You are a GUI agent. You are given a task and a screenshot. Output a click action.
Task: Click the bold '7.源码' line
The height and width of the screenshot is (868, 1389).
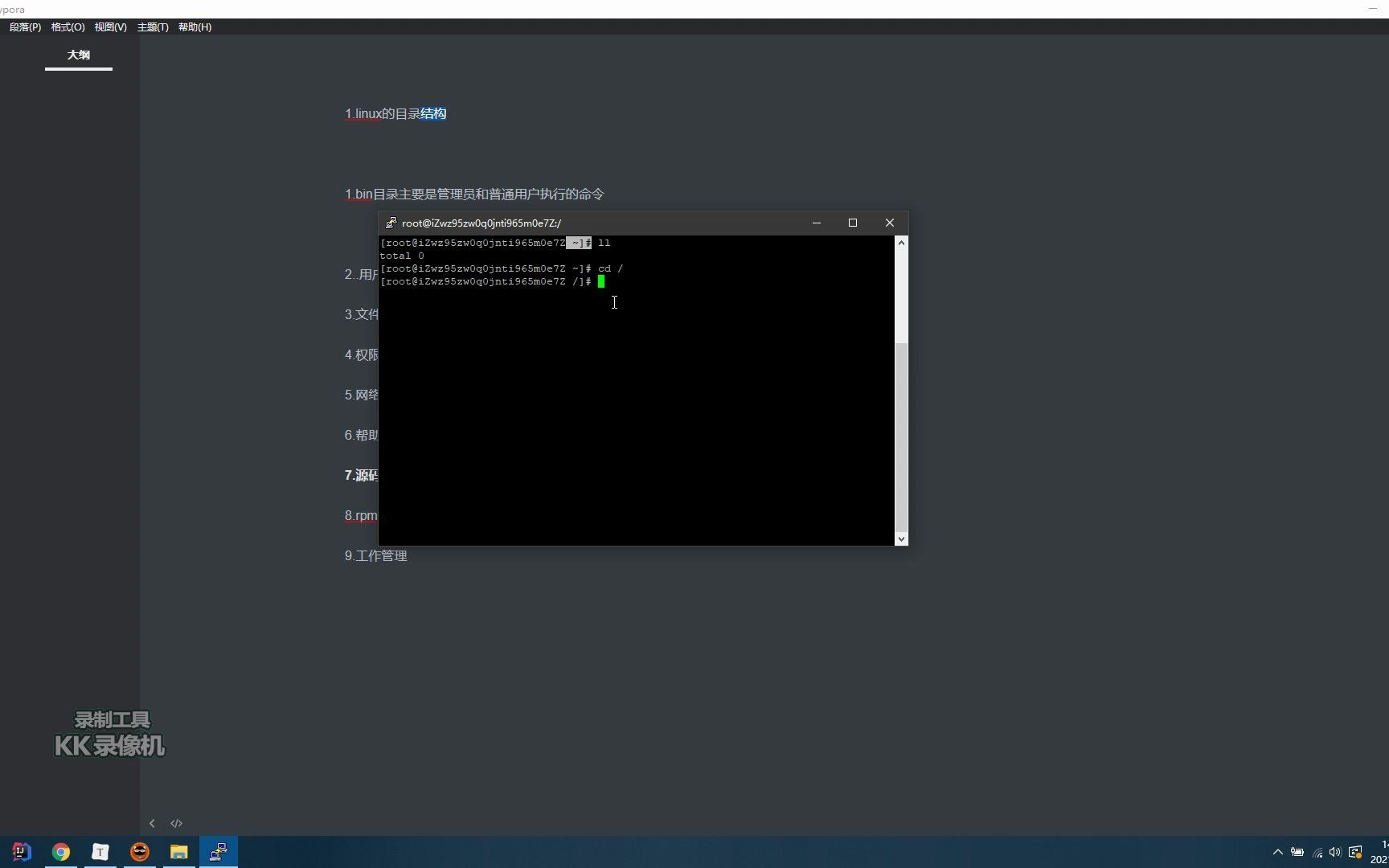361,476
